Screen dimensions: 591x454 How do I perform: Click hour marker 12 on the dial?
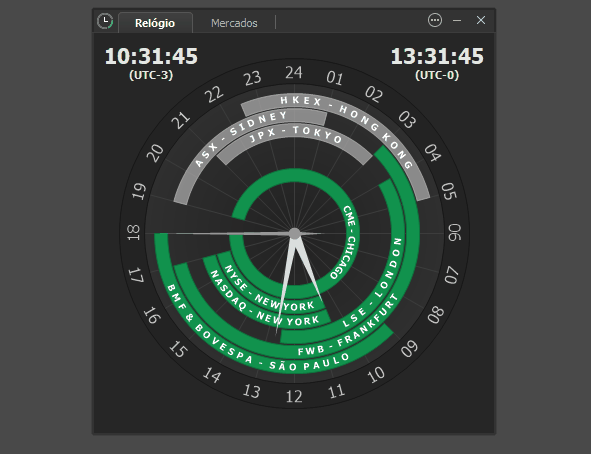coord(294,396)
